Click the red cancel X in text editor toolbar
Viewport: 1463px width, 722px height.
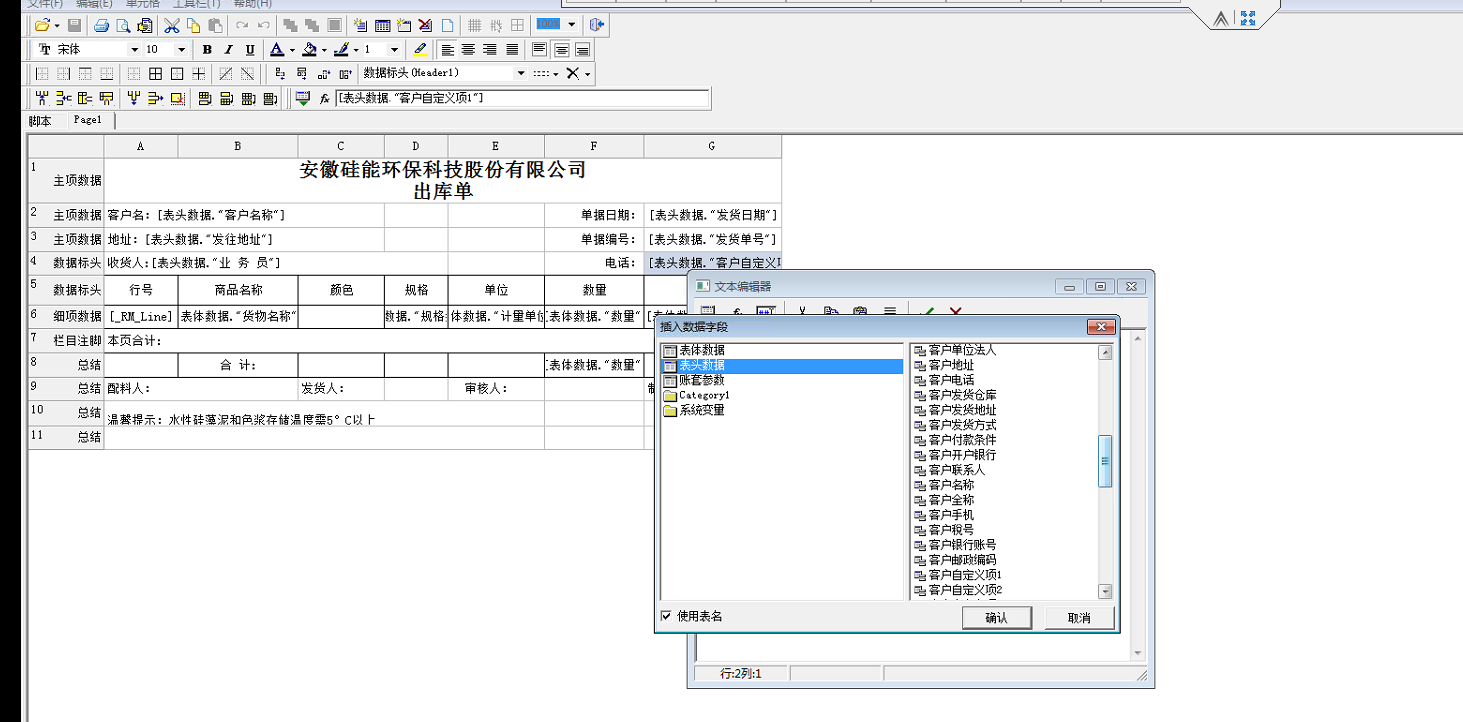(x=955, y=311)
